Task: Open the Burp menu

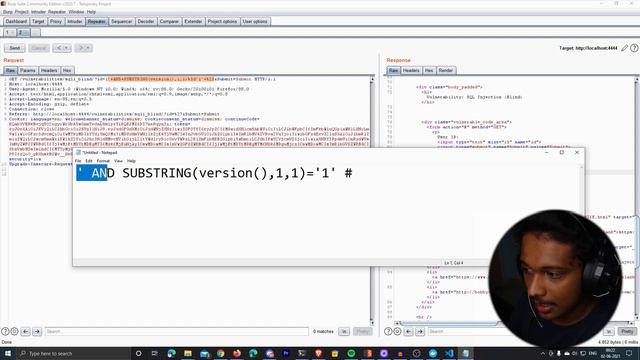Action: (7, 12)
